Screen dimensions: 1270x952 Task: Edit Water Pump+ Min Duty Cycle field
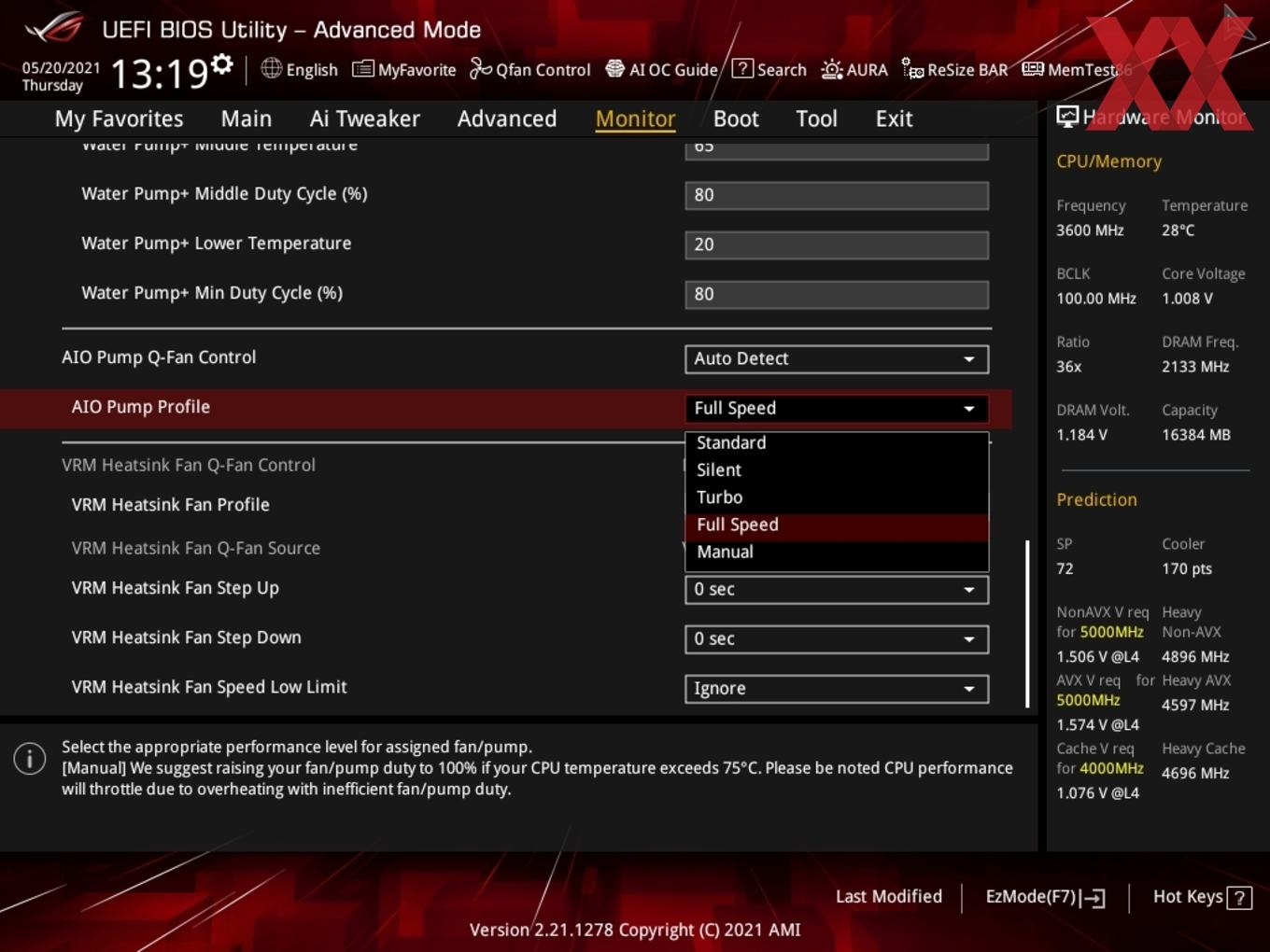(x=837, y=294)
